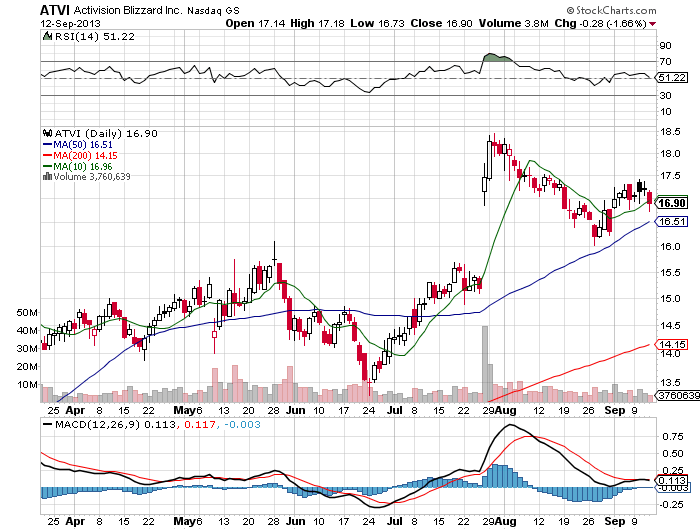
Task: Click the MA(200) 14.15 legend entry
Action: (x=80, y=155)
